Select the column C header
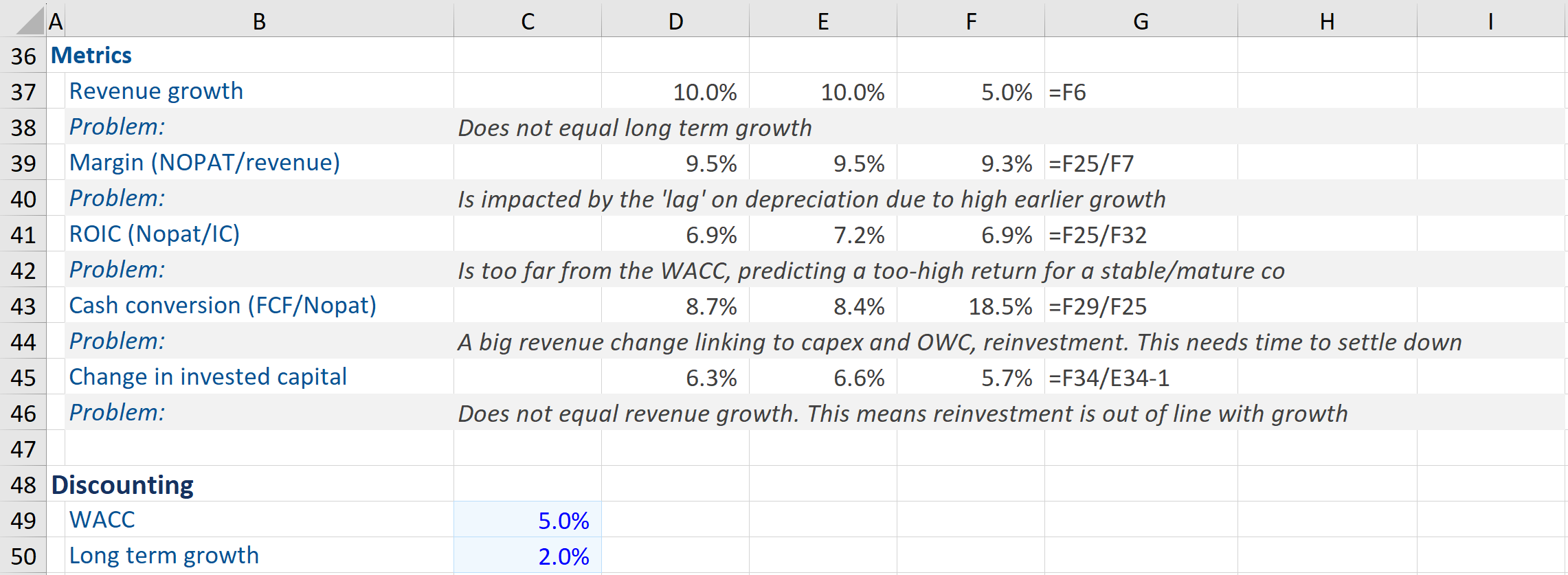Viewport: 1568px width, 575px height. [527, 21]
